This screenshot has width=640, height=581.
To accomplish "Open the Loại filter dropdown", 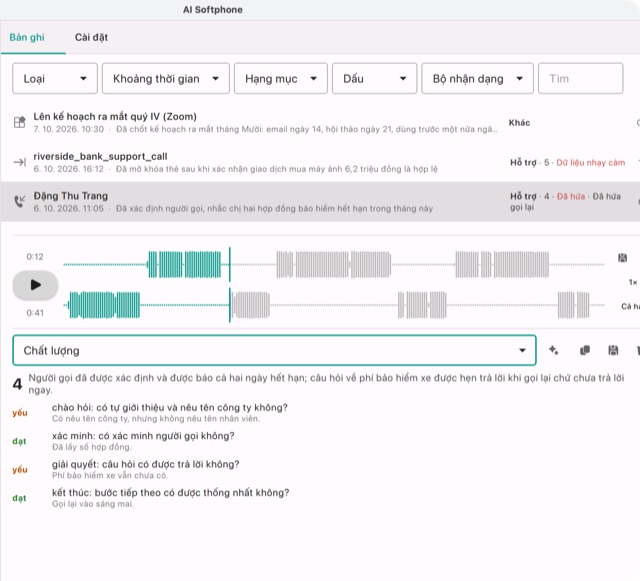I will tap(55, 78).
